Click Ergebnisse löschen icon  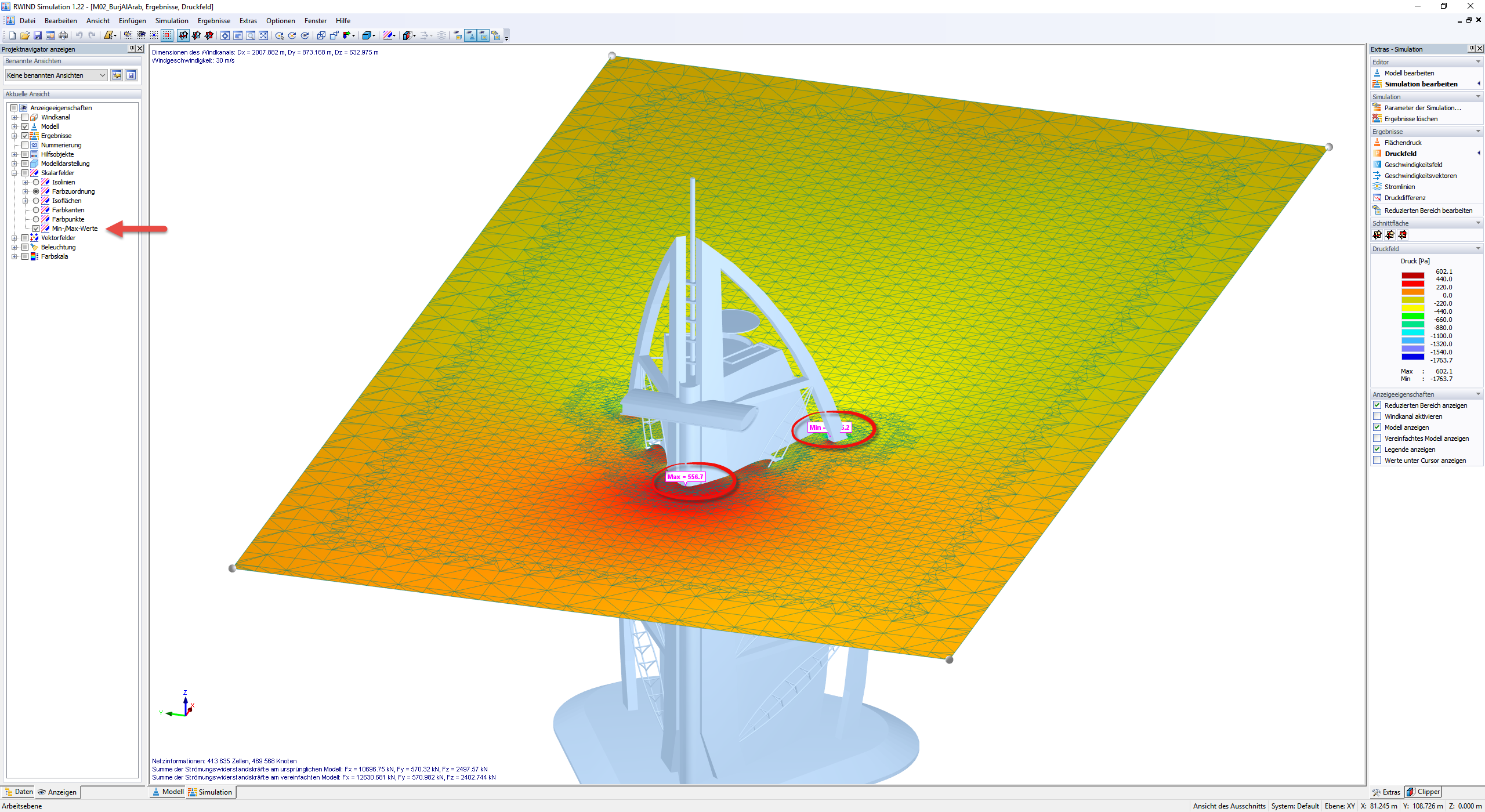pos(1377,119)
